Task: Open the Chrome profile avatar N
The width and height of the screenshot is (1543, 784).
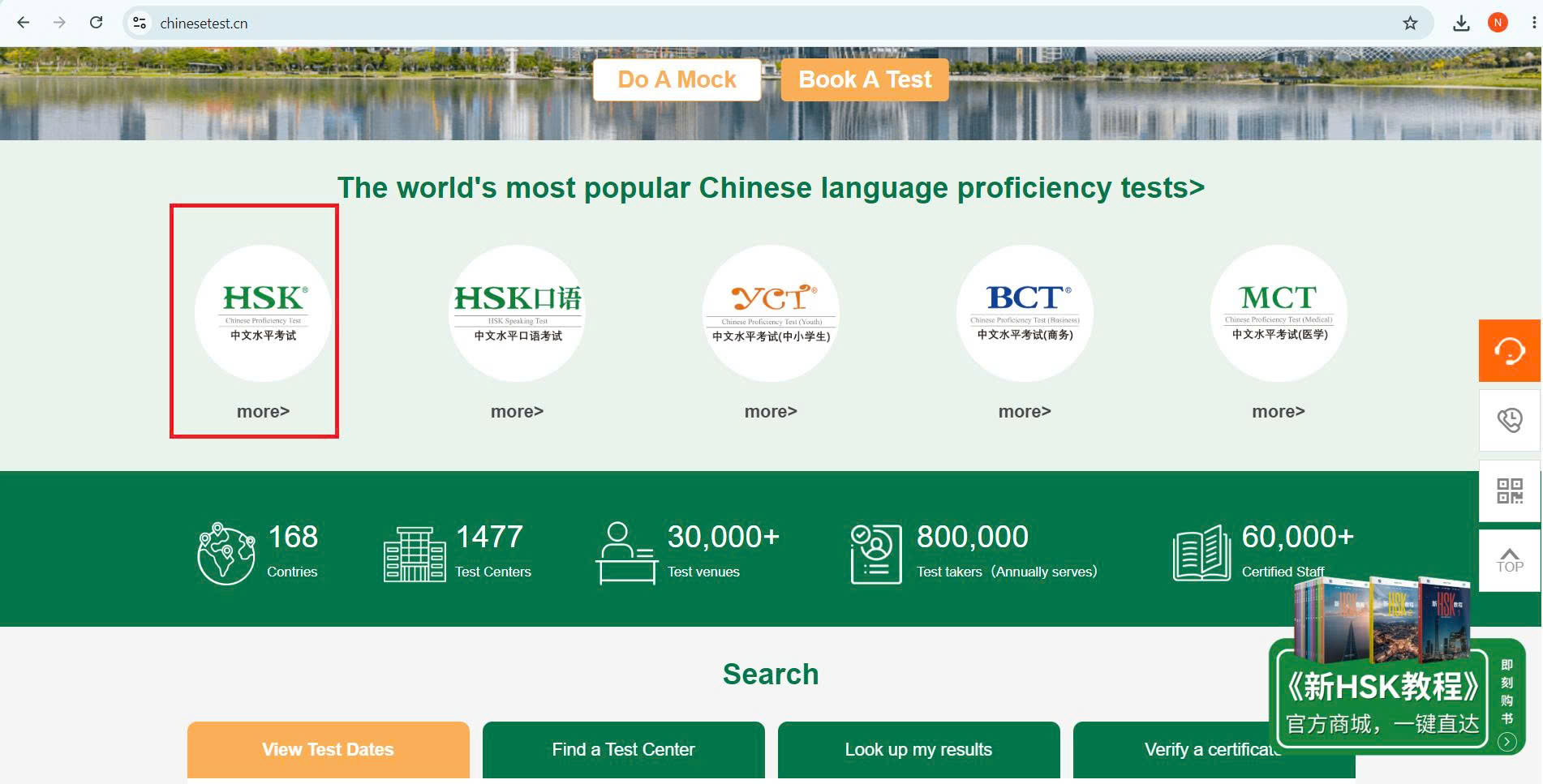Action: point(1498,23)
